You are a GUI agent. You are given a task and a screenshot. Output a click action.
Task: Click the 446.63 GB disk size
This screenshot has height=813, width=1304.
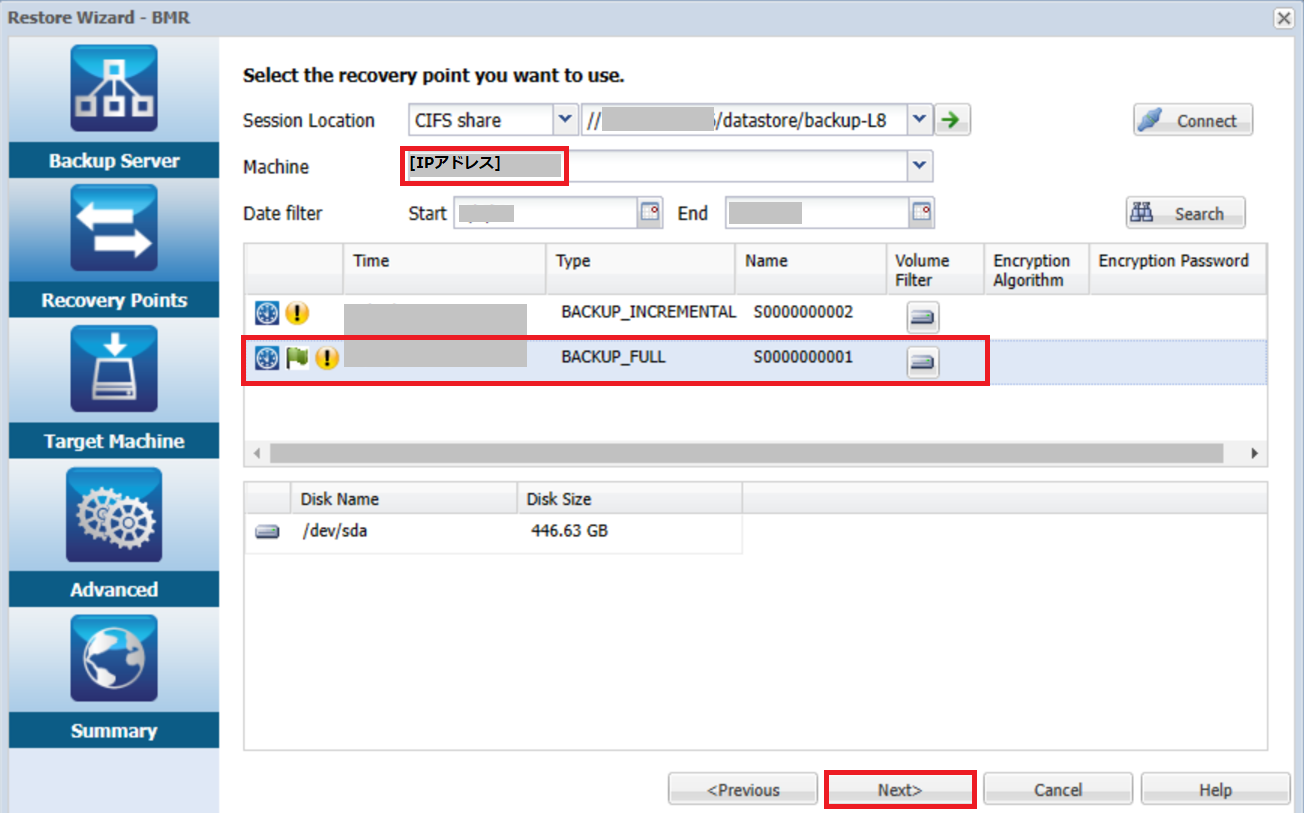[569, 531]
